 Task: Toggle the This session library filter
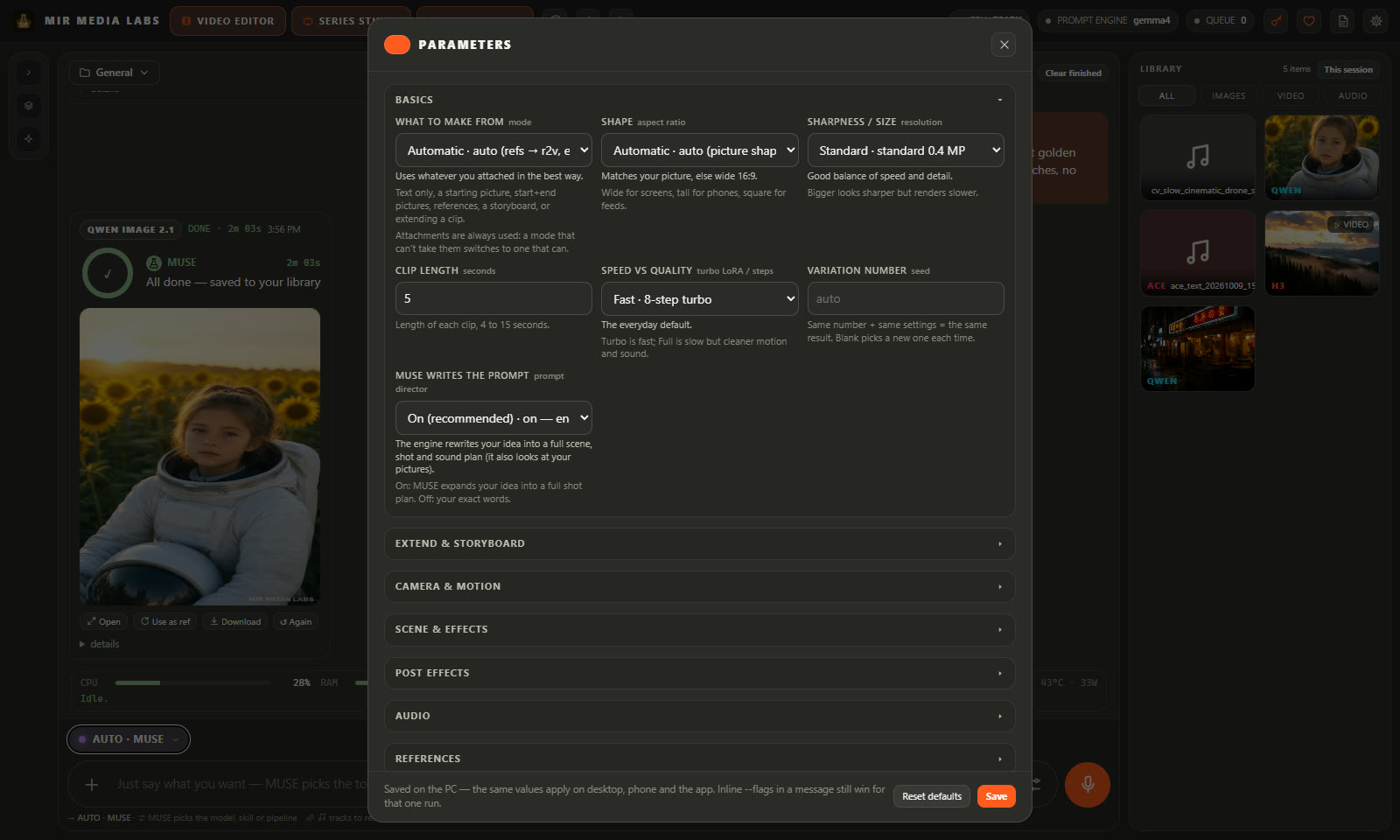point(1348,69)
